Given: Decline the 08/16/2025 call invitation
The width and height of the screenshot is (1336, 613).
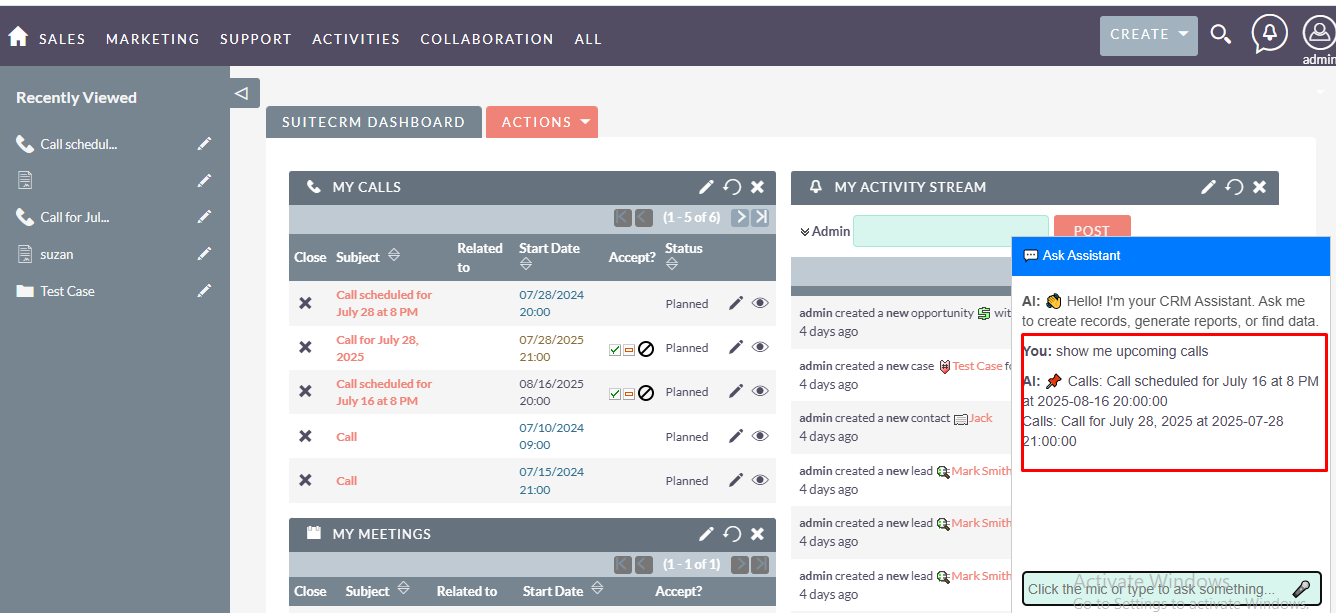Looking at the screenshot, I should click(x=646, y=393).
